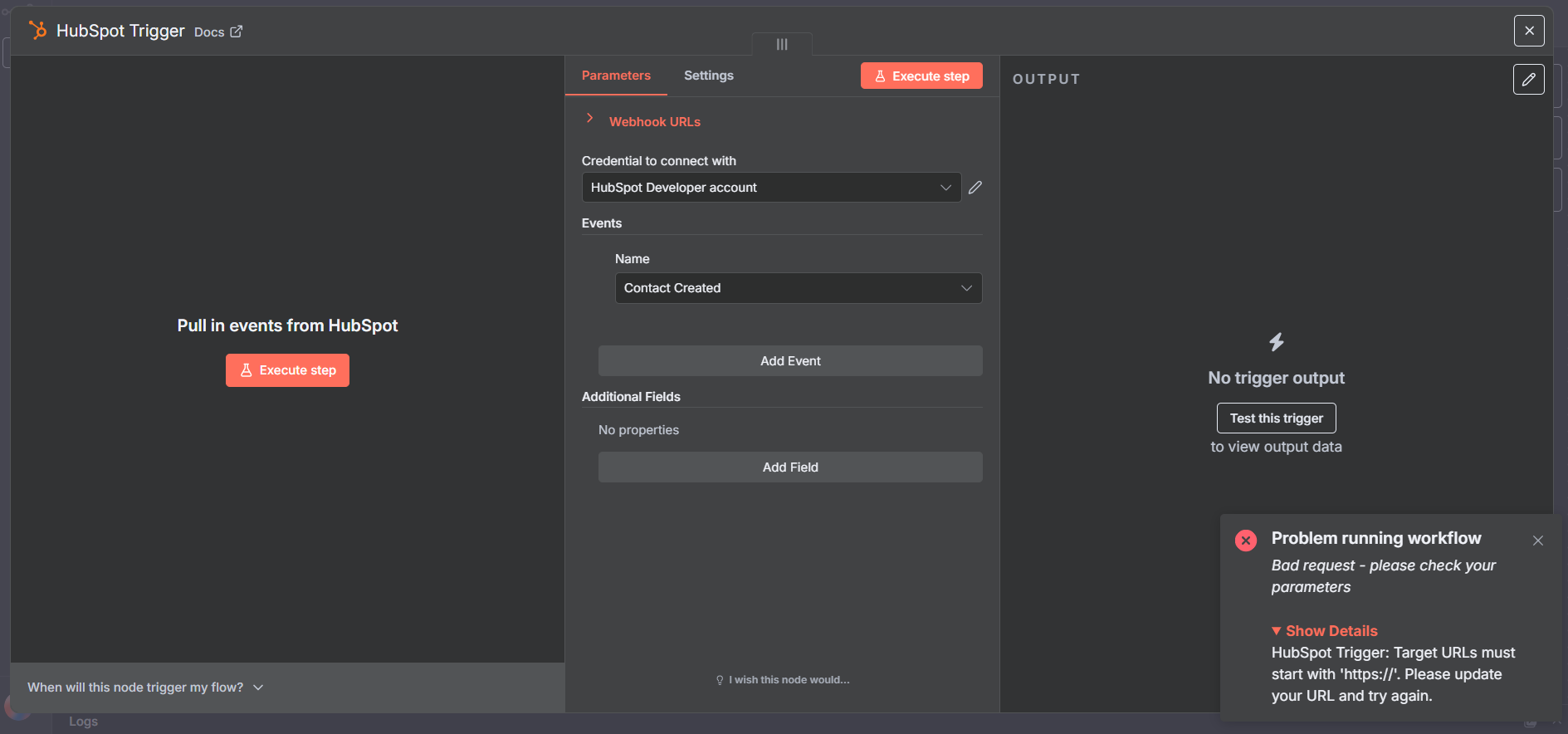Close the HubSpot Trigger node panel
This screenshot has width=1568, height=734.
(1528, 31)
